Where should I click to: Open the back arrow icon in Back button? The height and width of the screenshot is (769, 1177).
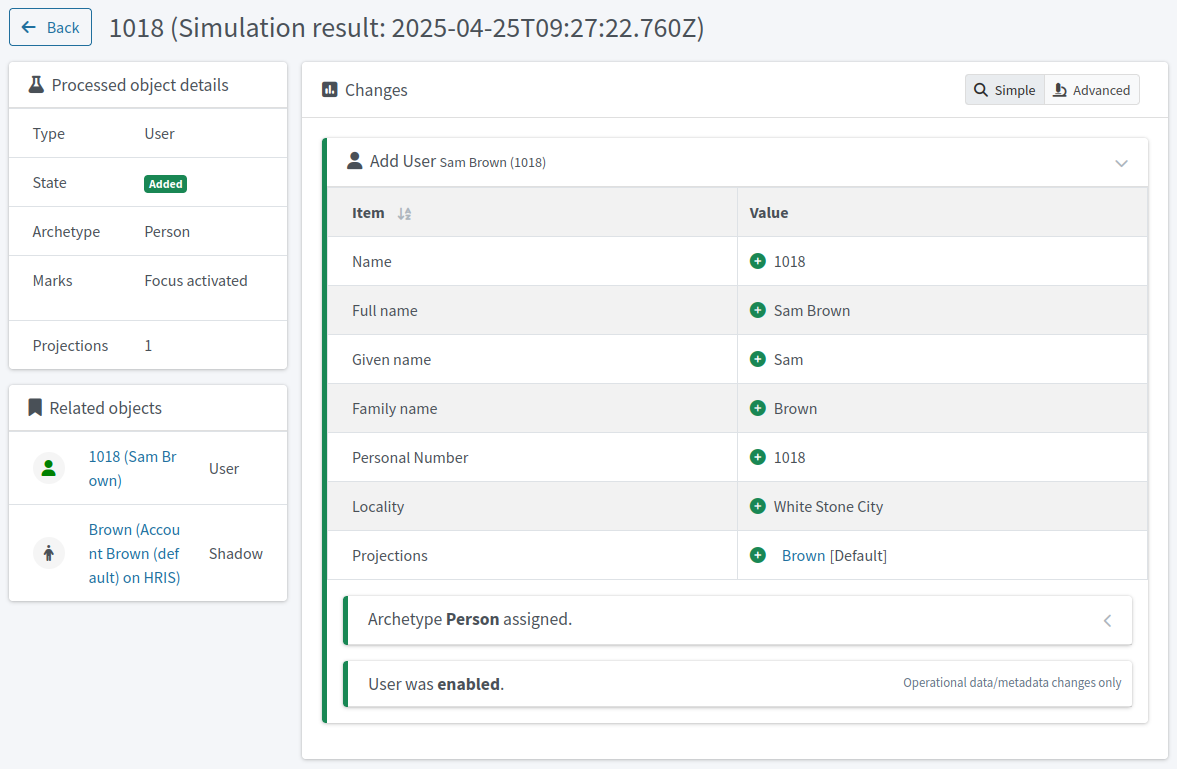pos(30,27)
